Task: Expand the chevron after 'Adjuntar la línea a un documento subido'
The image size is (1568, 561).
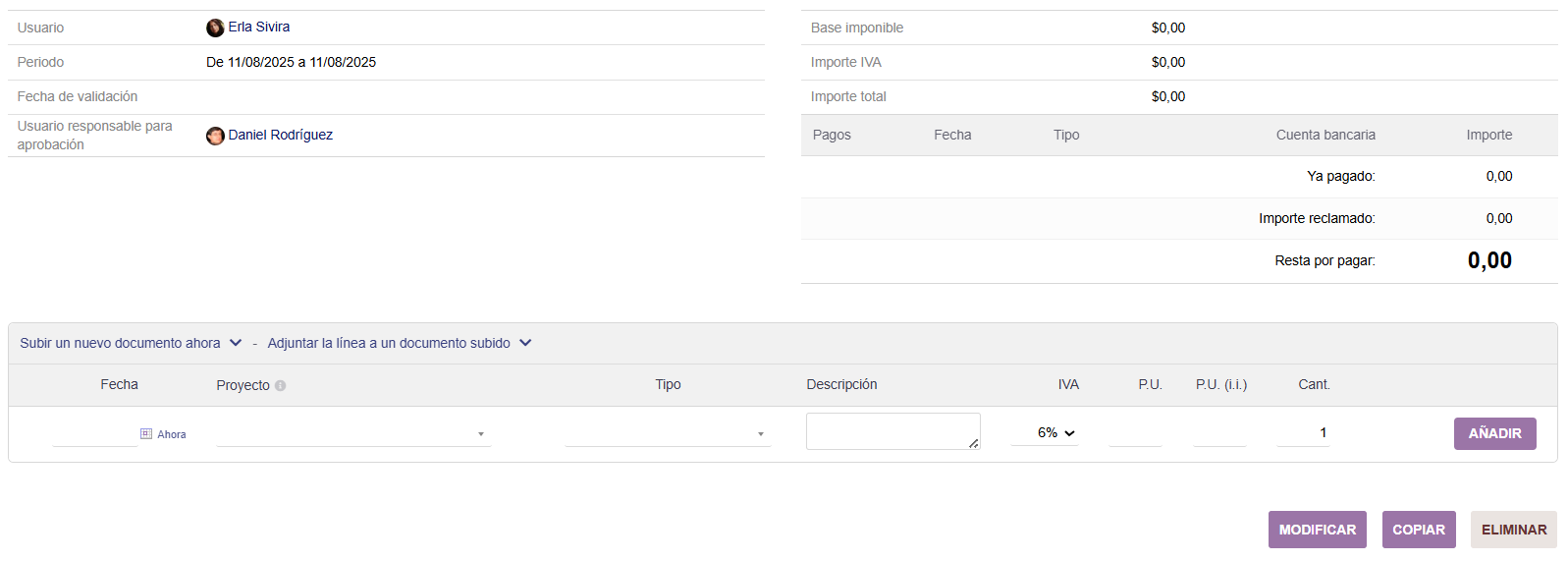Action: pyautogui.click(x=525, y=343)
